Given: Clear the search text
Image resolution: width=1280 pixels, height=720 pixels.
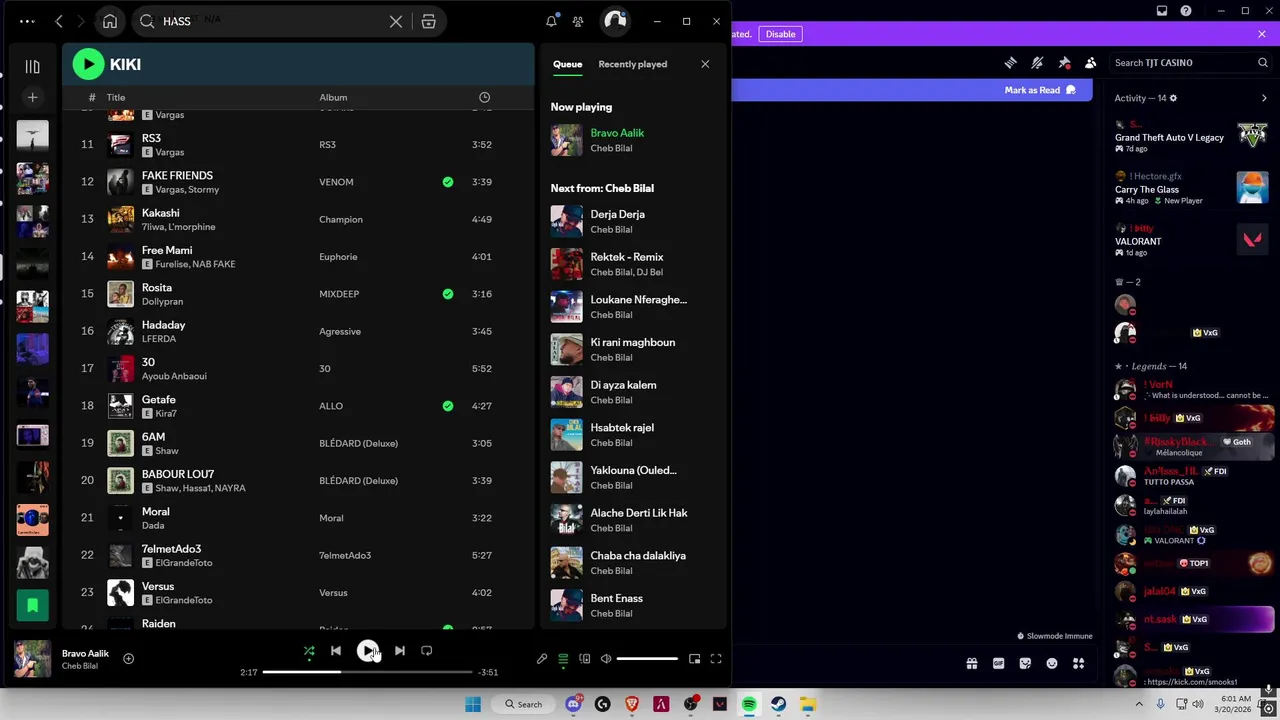Looking at the screenshot, I should click(396, 21).
